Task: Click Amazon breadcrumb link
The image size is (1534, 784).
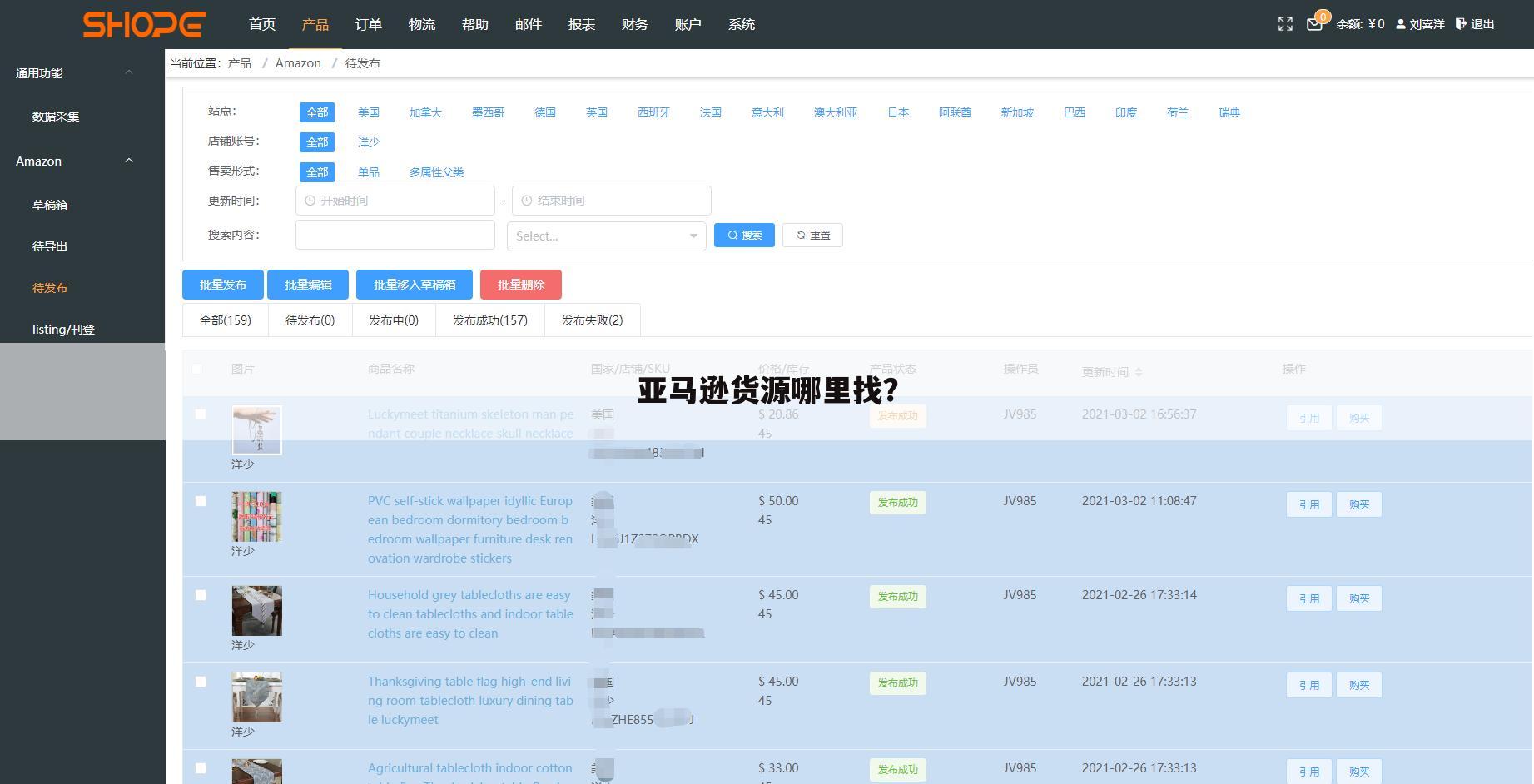Action: point(298,63)
